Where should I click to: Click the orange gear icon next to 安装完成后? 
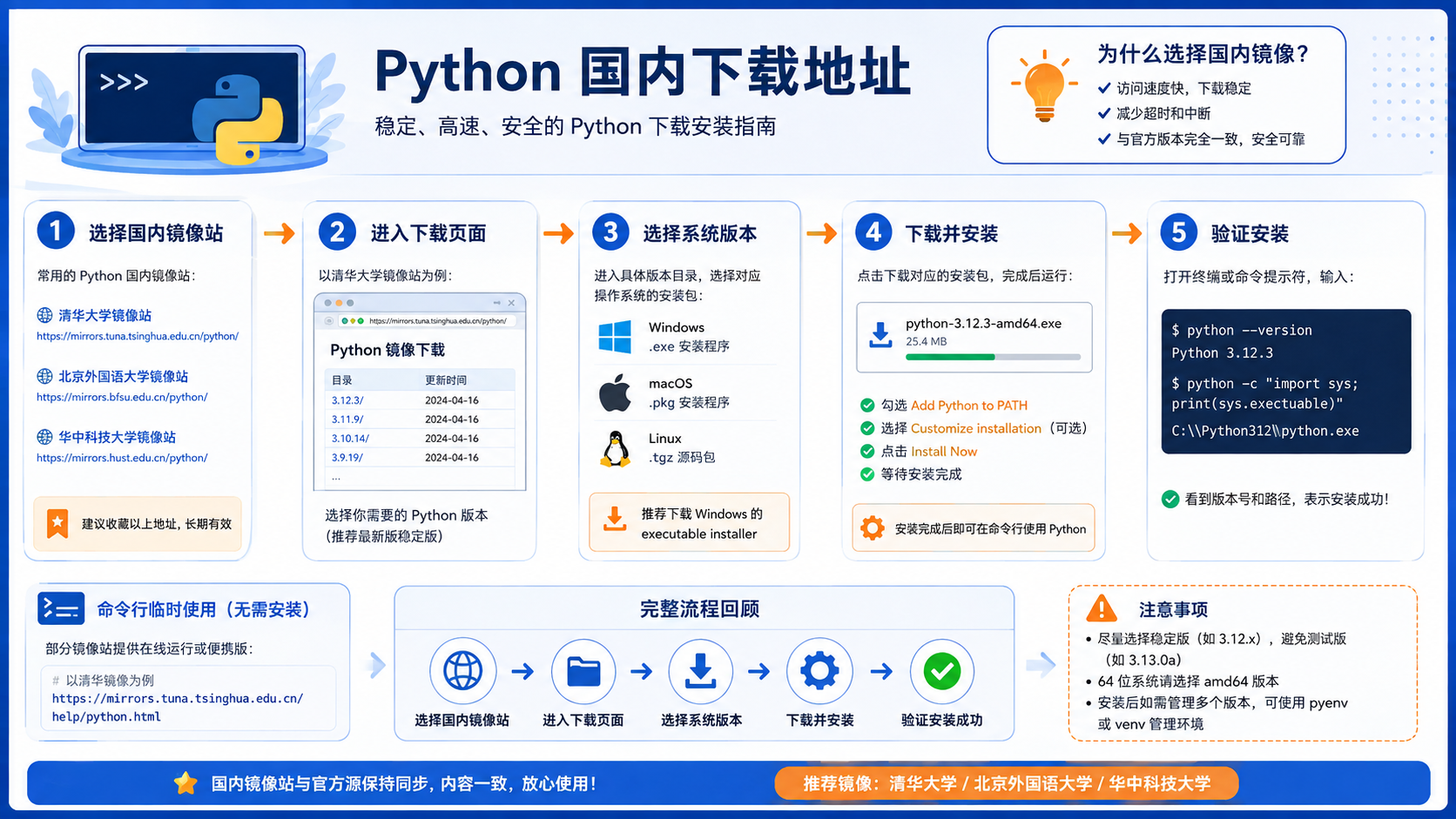tap(872, 528)
